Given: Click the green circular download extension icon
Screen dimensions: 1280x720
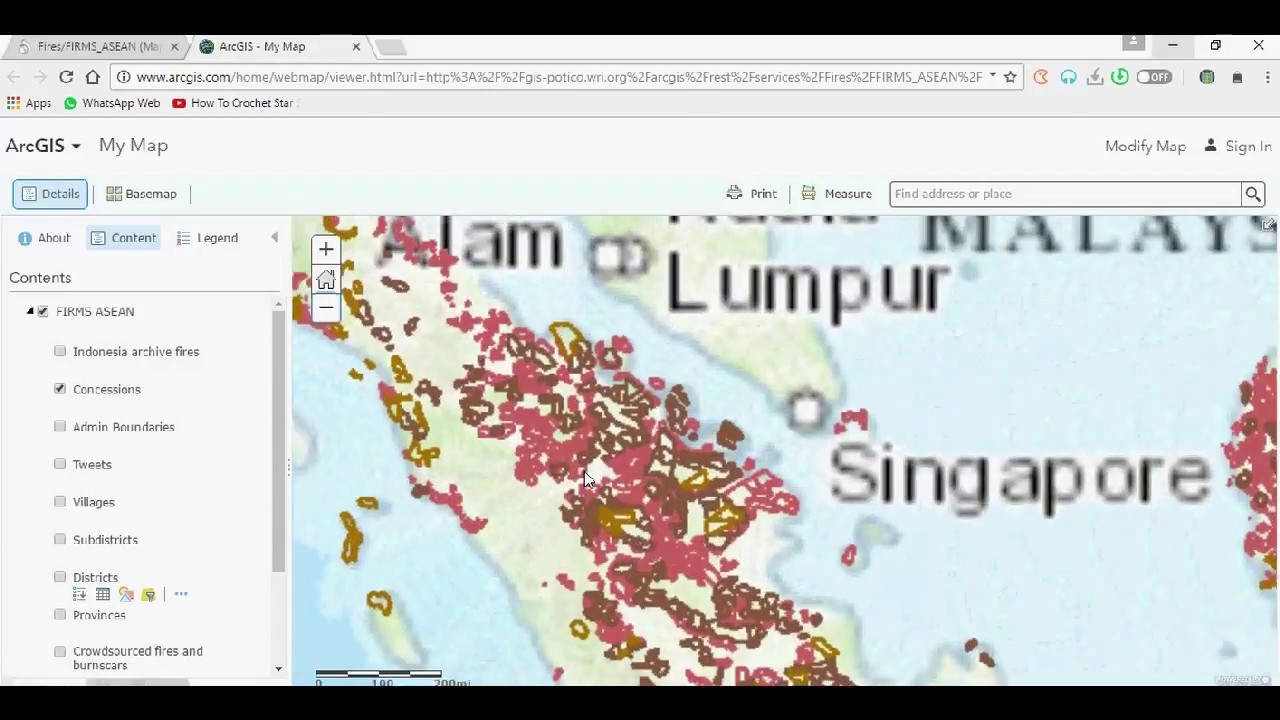Looking at the screenshot, I should tap(1120, 77).
